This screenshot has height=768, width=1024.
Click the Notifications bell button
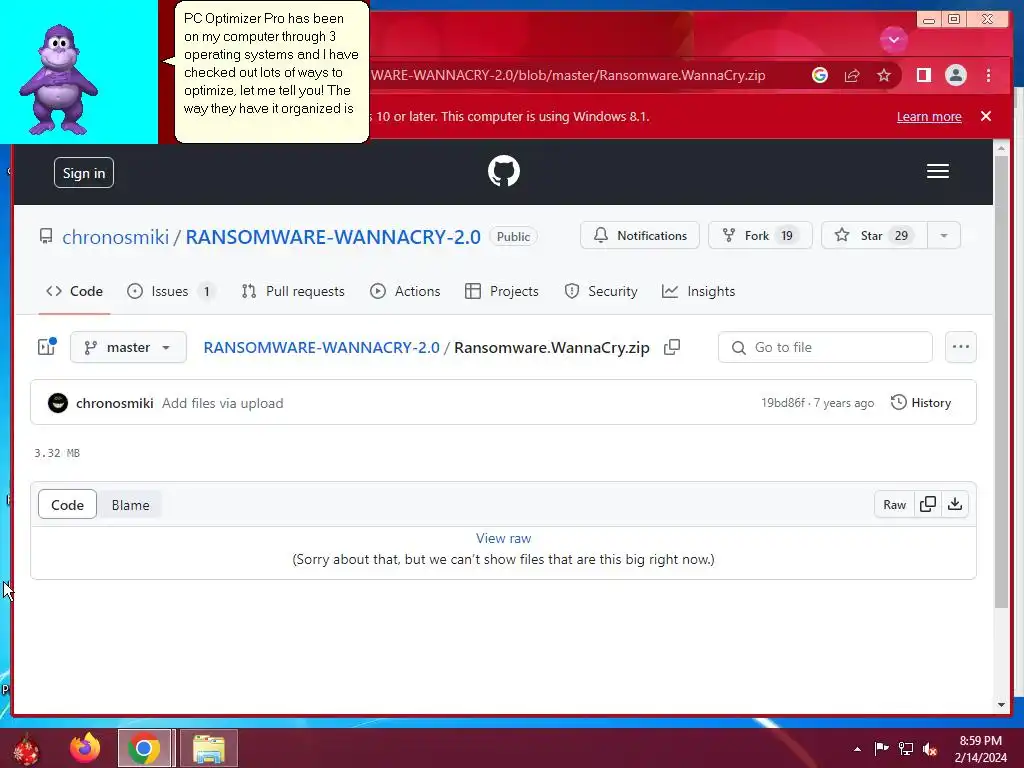point(639,236)
